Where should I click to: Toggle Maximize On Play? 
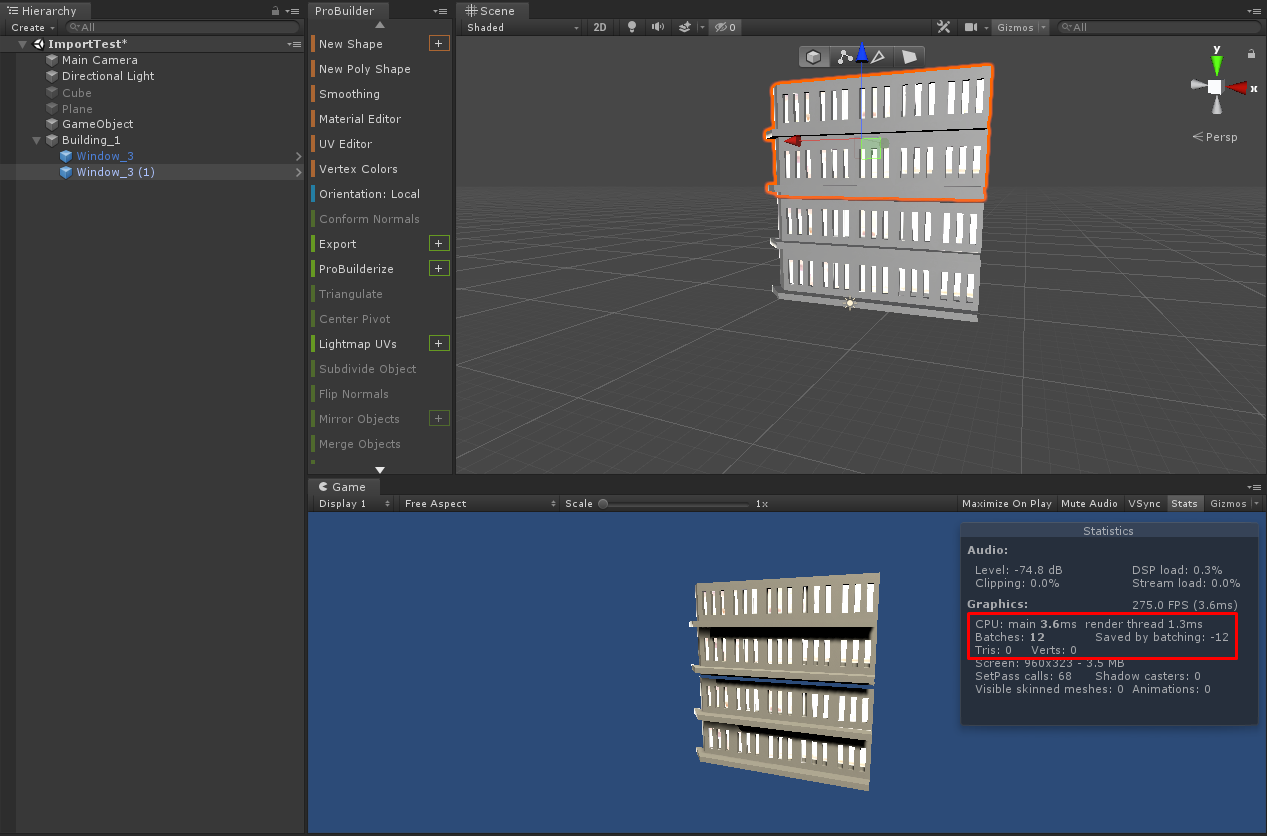(1006, 503)
